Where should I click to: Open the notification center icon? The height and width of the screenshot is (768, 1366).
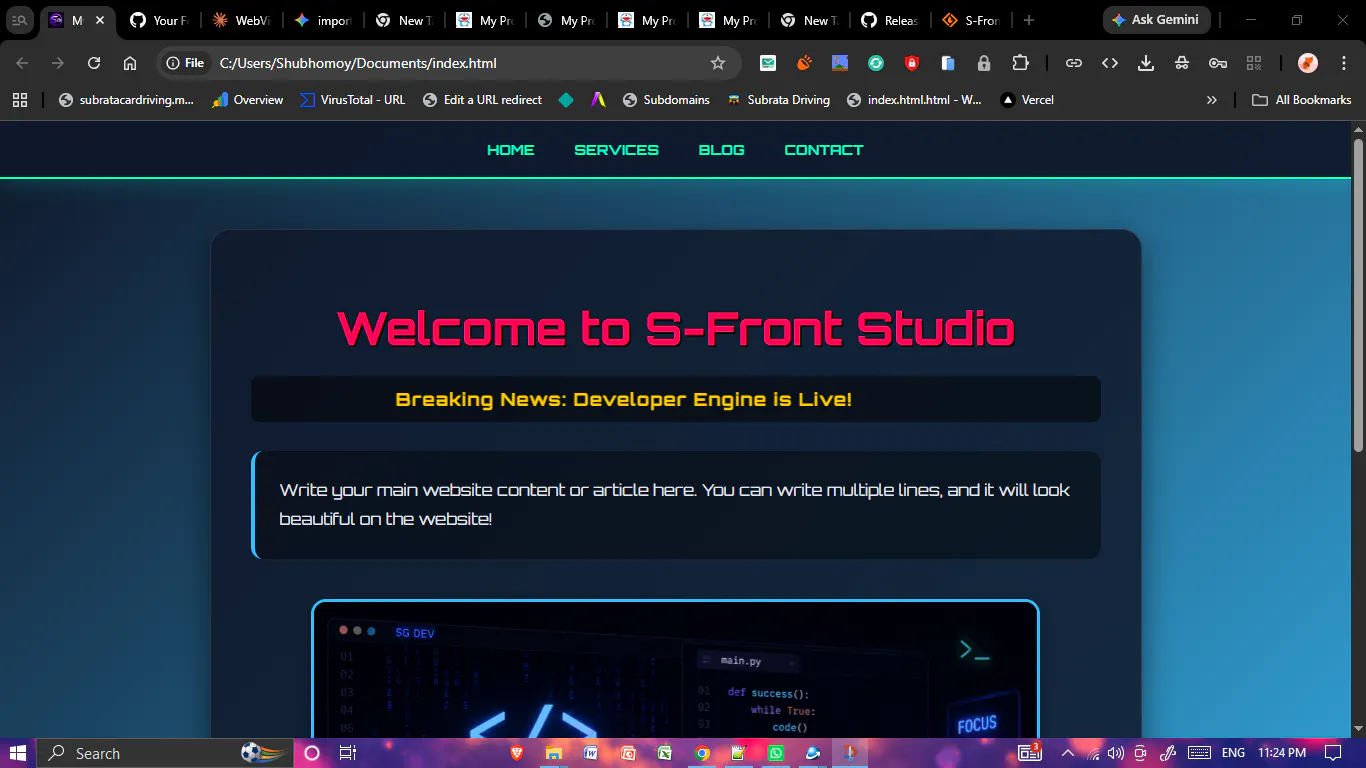click(1333, 753)
